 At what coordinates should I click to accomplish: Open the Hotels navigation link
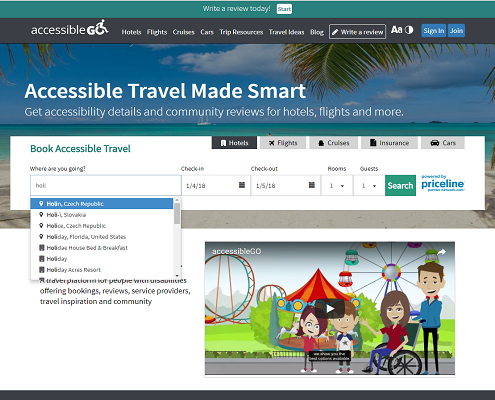(131, 32)
